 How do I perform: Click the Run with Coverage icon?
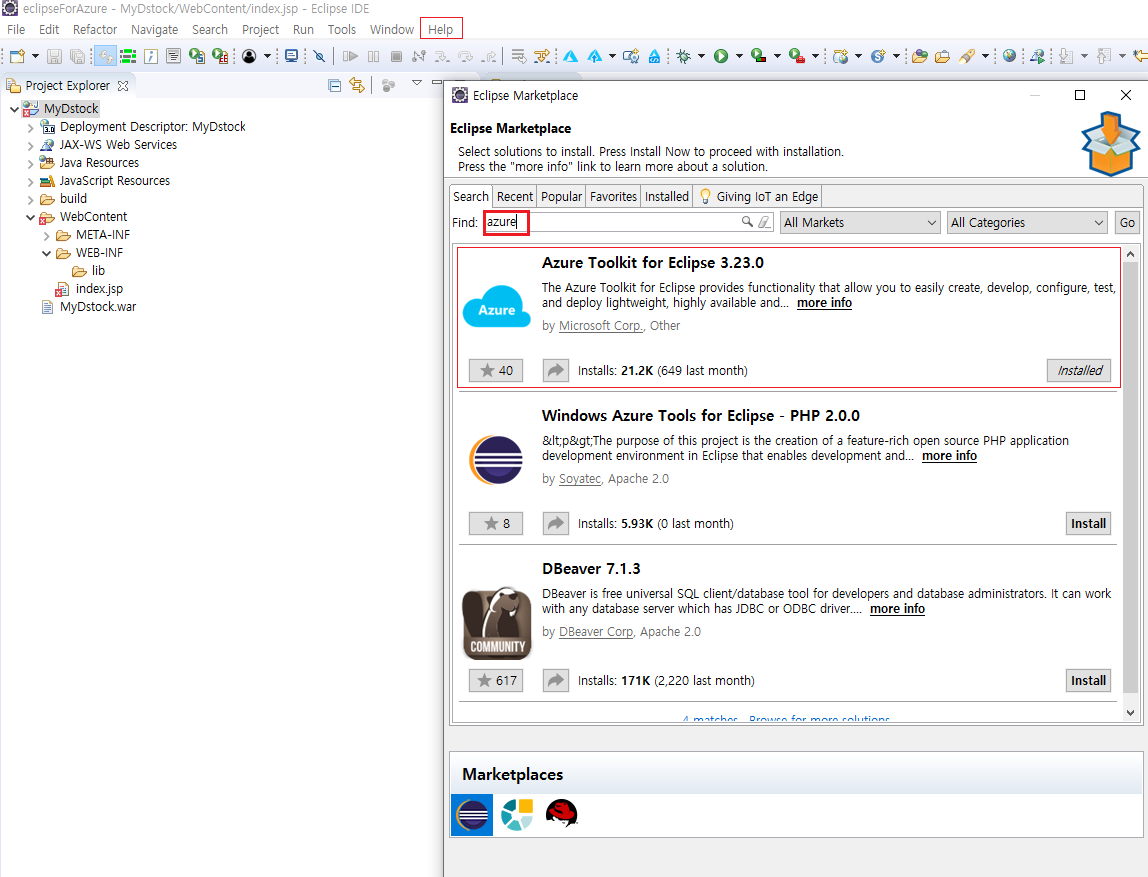(758, 56)
